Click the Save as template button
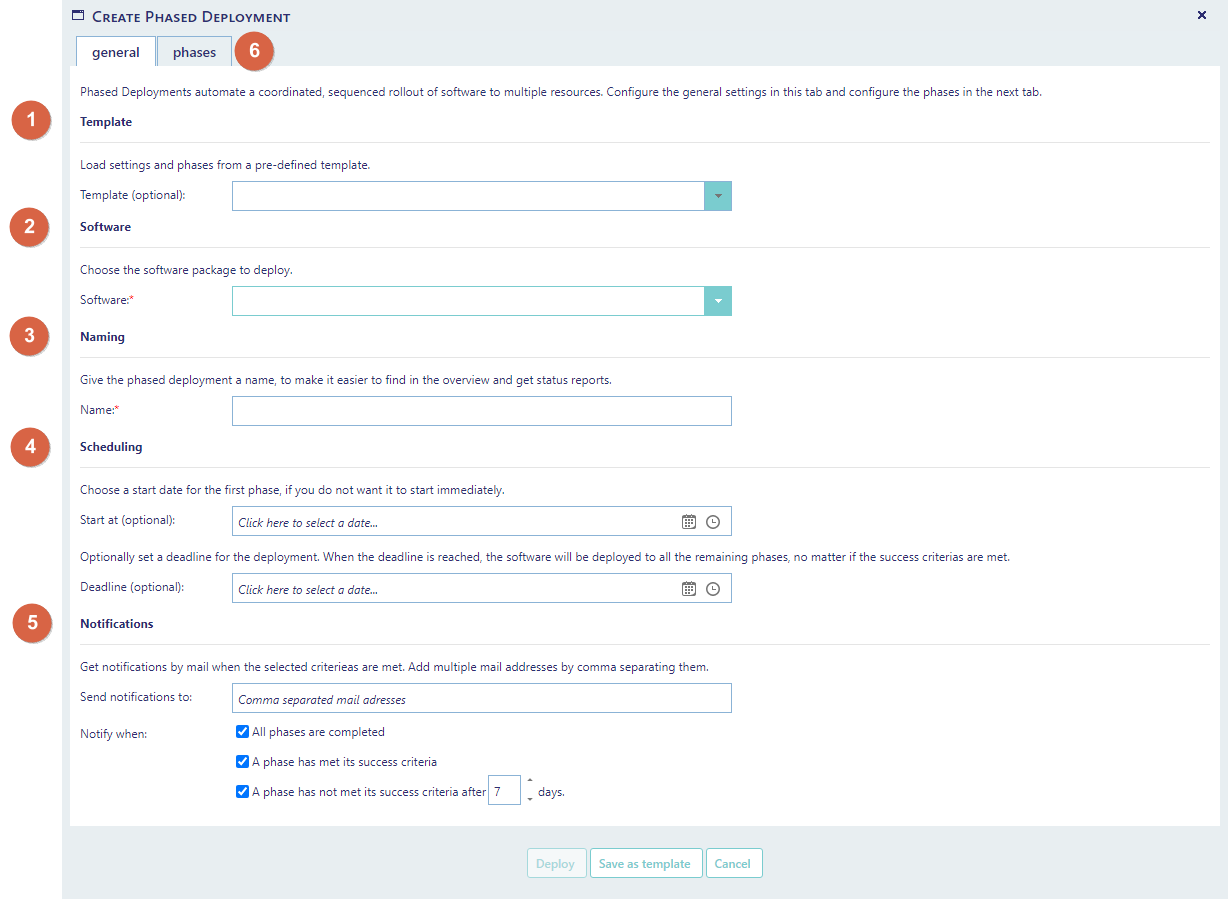 pyautogui.click(x=645, y=863)
